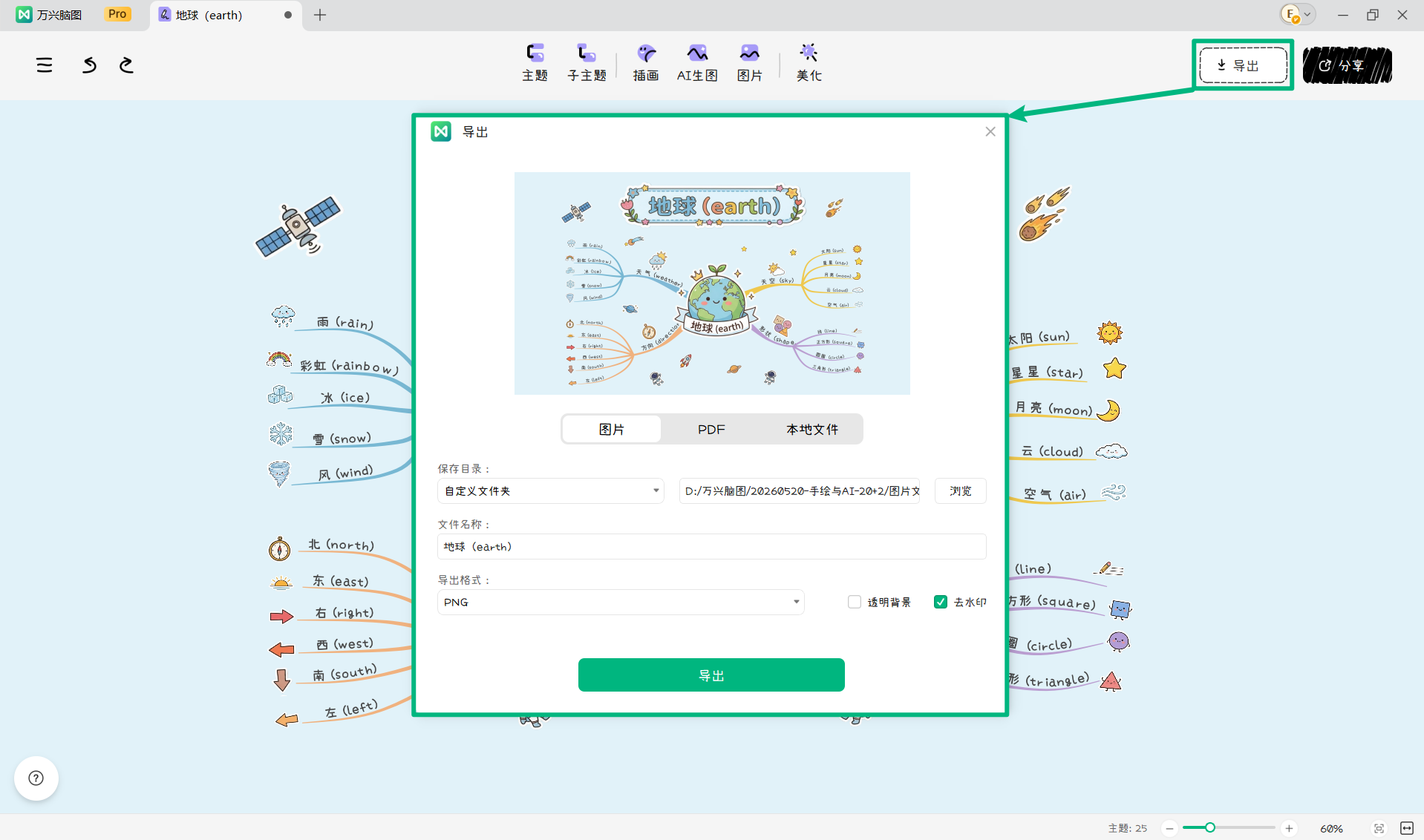Open the AI生图 tool
The height and width of the screenshot is (840, 1424).
[x=697, y=62]
